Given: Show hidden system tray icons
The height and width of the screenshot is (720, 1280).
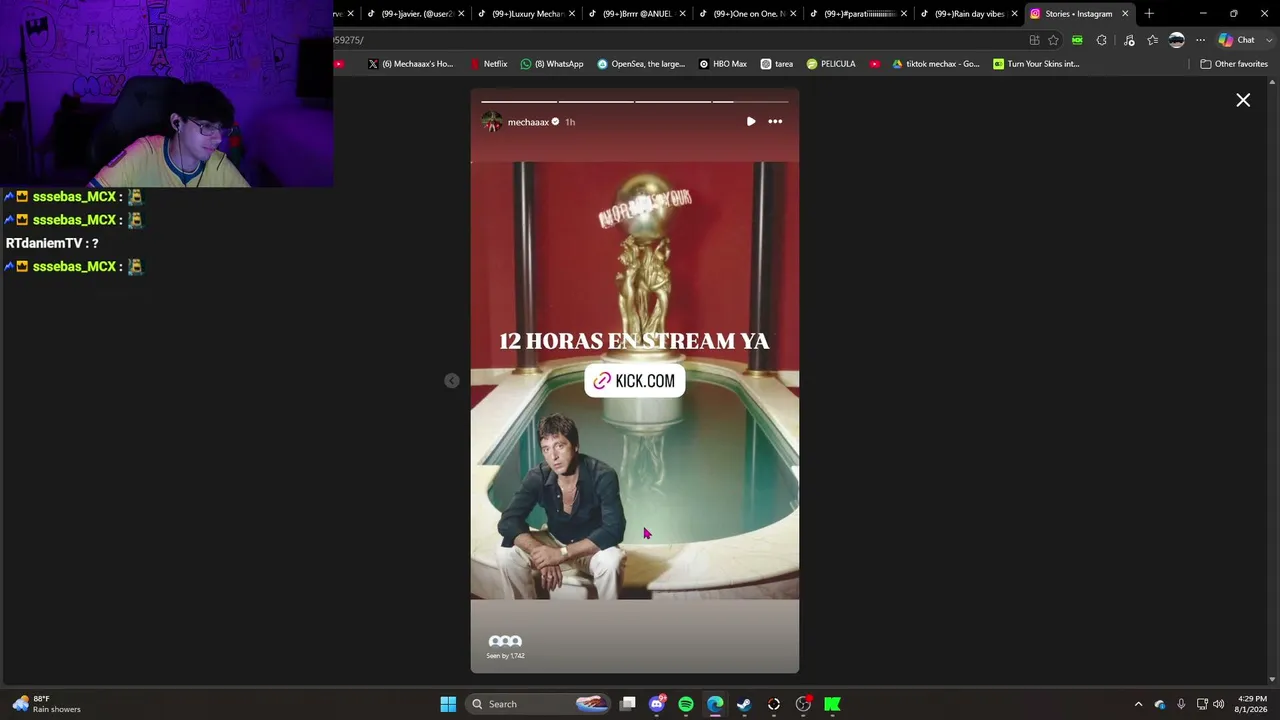Looking at the screenshot, I should point(1138,704).
